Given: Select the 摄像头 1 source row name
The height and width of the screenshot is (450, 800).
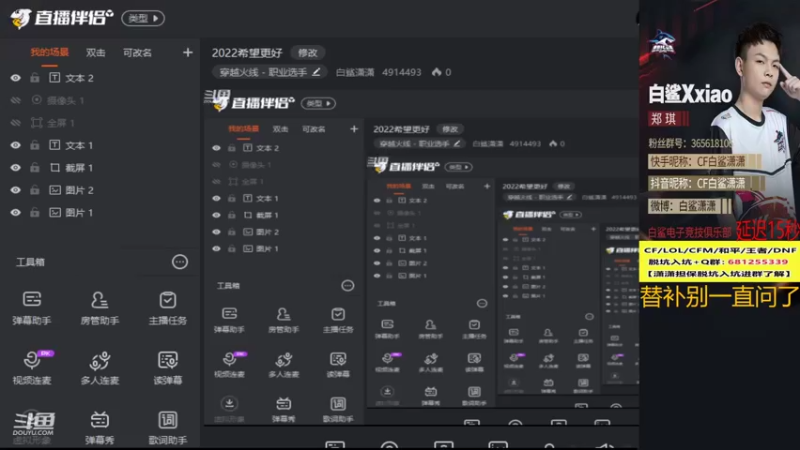Looking at the screenshot, I should click(x=65, y=101).
